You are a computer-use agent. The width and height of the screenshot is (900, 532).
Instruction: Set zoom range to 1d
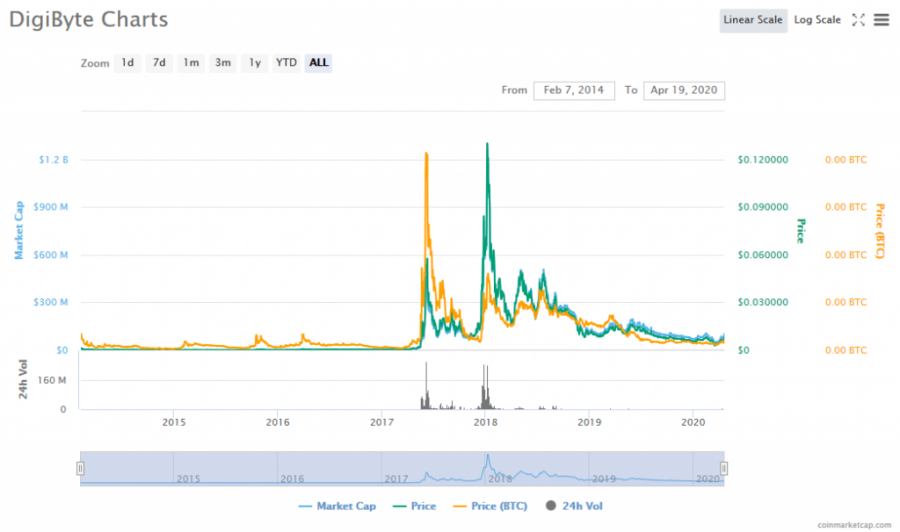click(x=127, y=63)
